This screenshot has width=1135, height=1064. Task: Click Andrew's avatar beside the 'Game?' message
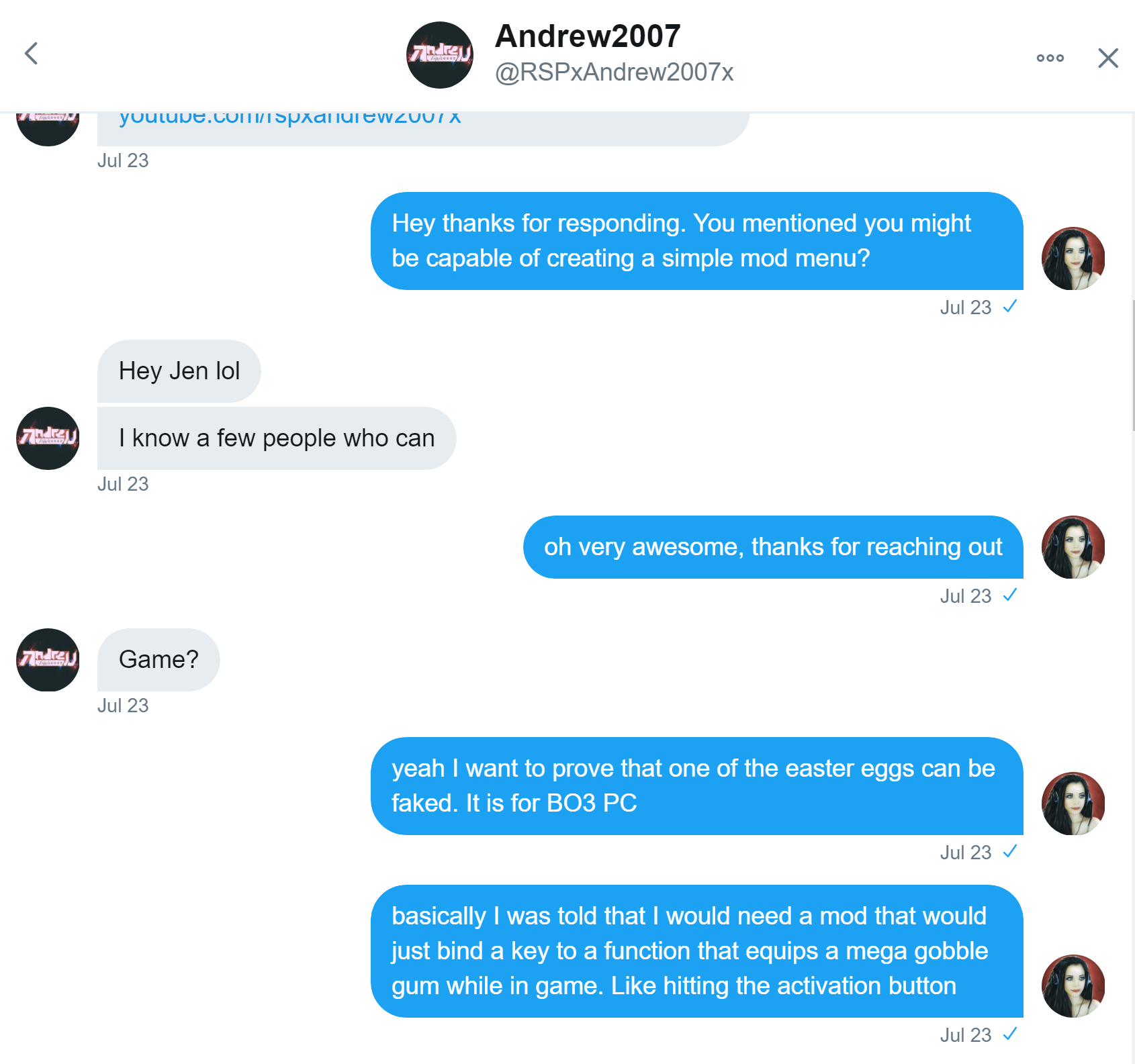48,660
